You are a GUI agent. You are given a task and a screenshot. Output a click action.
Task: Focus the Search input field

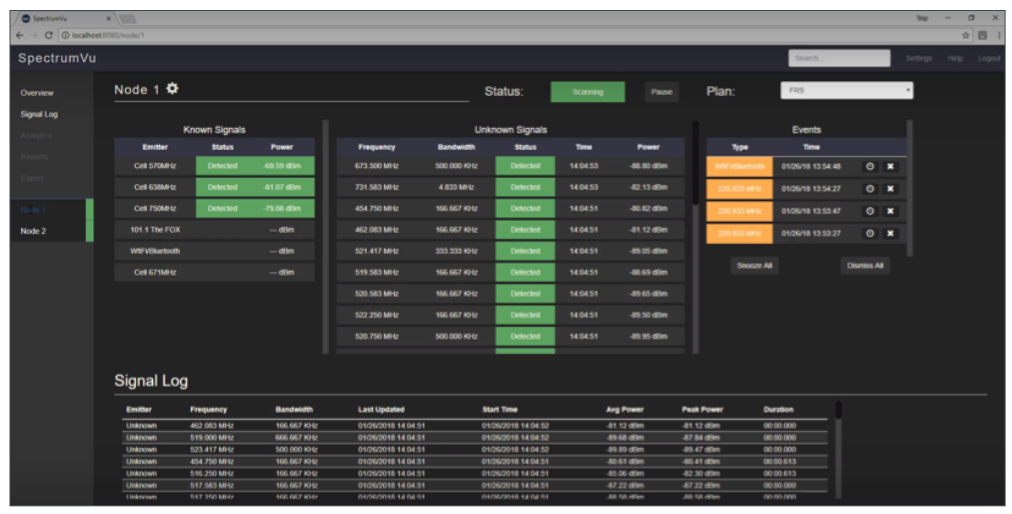pyautogui.click(x=838, y=58)
